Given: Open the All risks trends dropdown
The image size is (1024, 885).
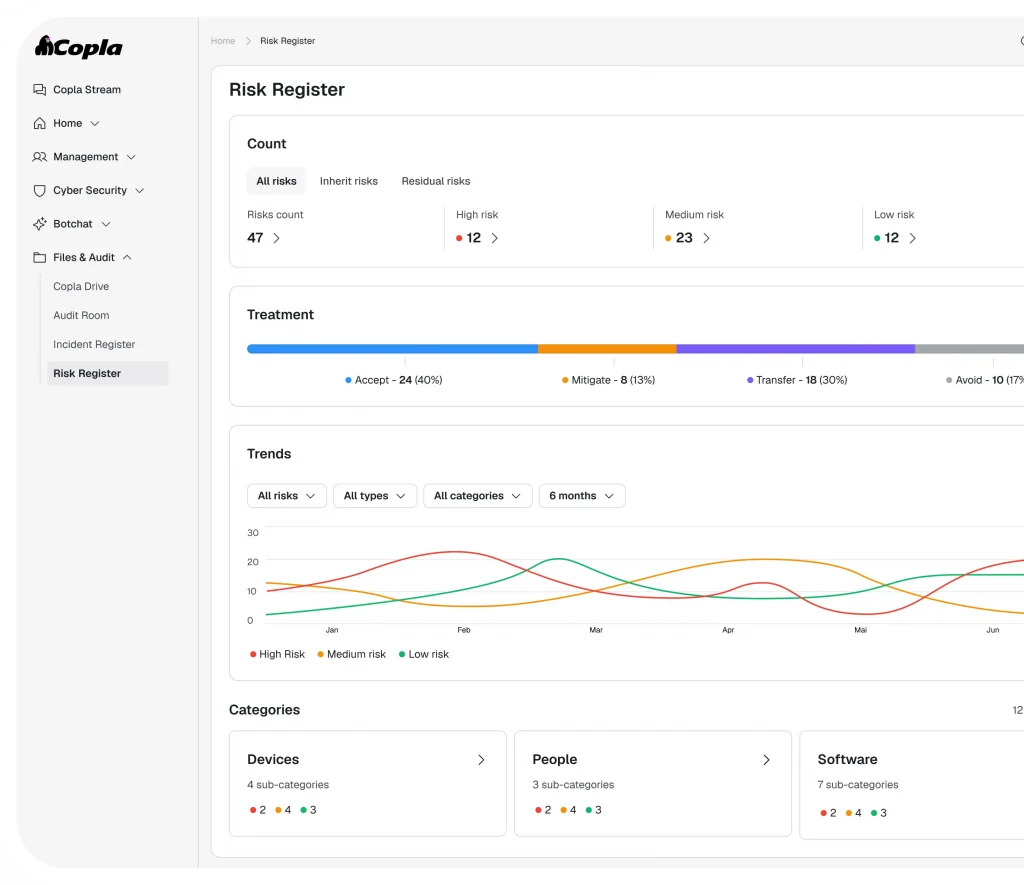Looking at the screenshot, I should point(286,496).
